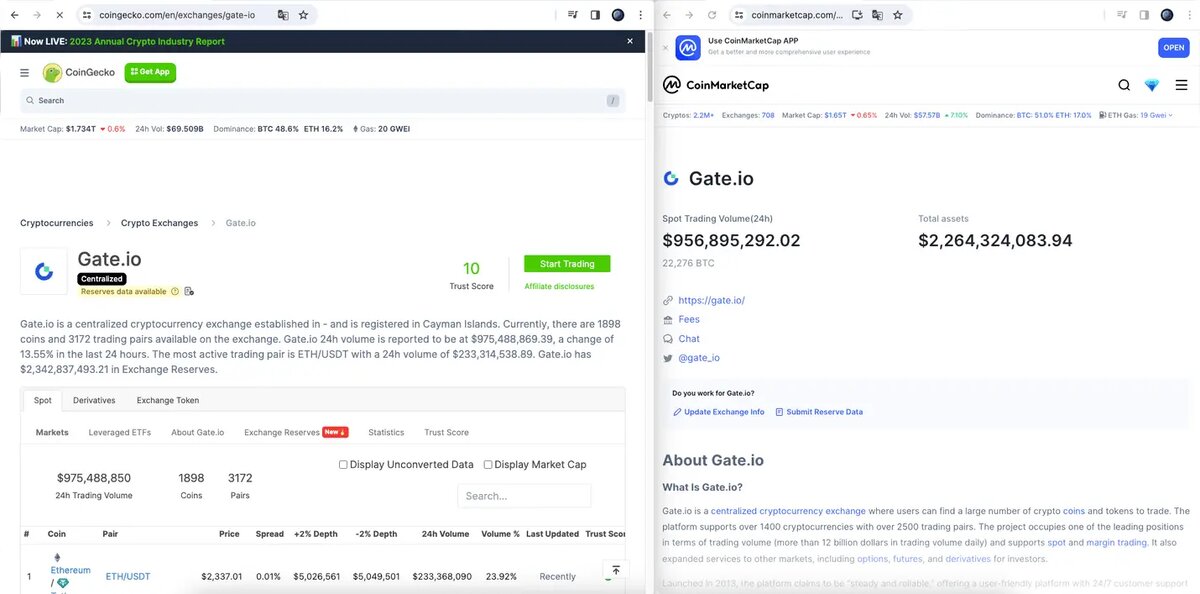Open Chrome three-dot menu in CoinGecko window
1200x594 pixels.
pyautogui.click(x=640, y=15)
